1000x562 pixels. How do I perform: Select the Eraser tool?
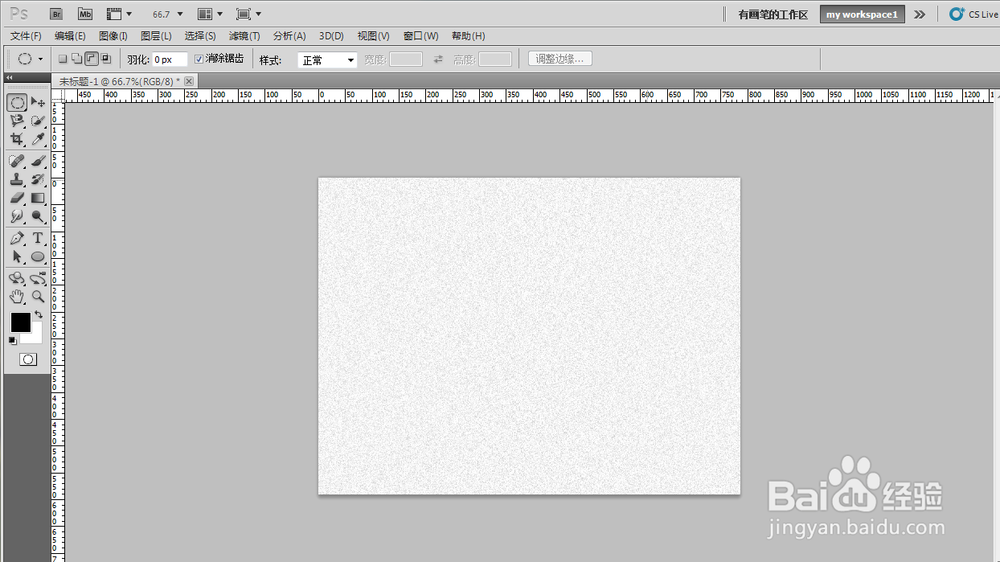pyautogui.click(x=17, y=198)
